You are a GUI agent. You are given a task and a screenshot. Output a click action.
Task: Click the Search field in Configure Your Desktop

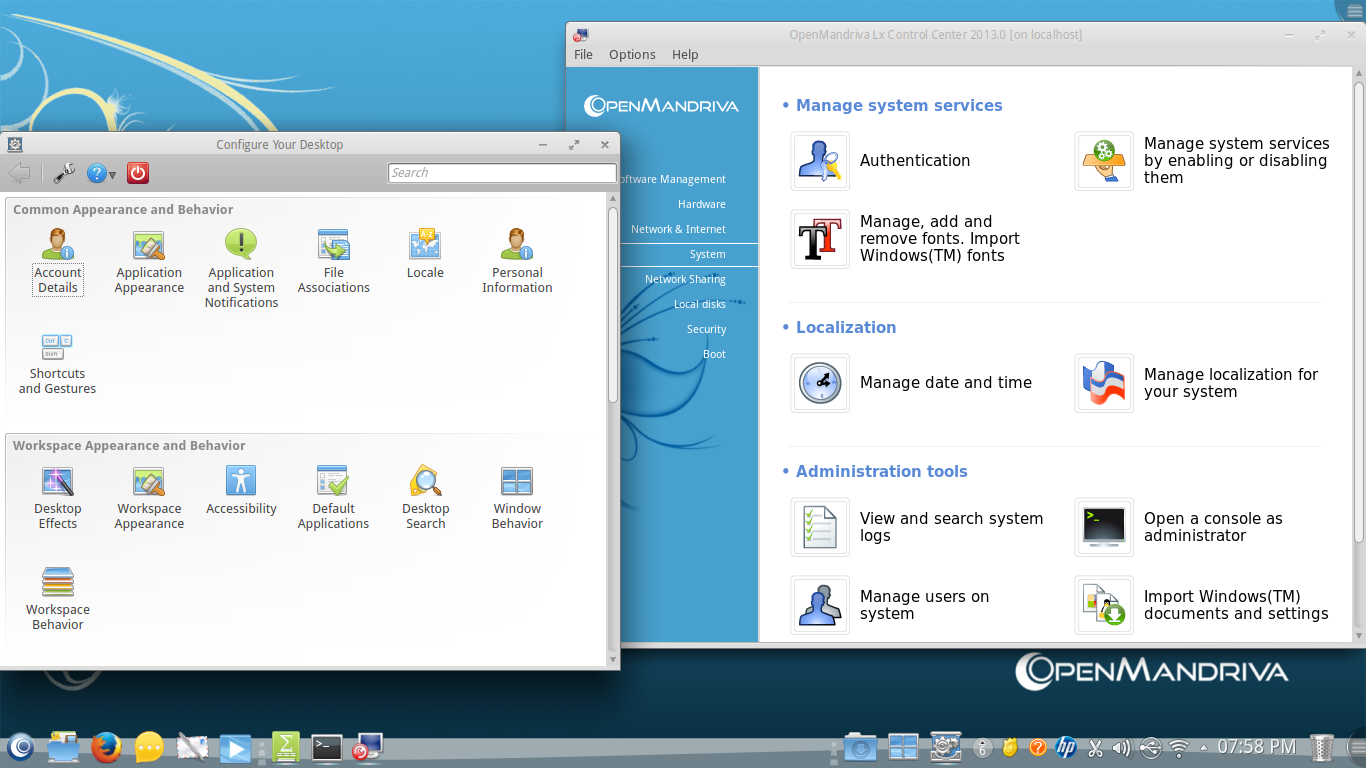(502, 173)
